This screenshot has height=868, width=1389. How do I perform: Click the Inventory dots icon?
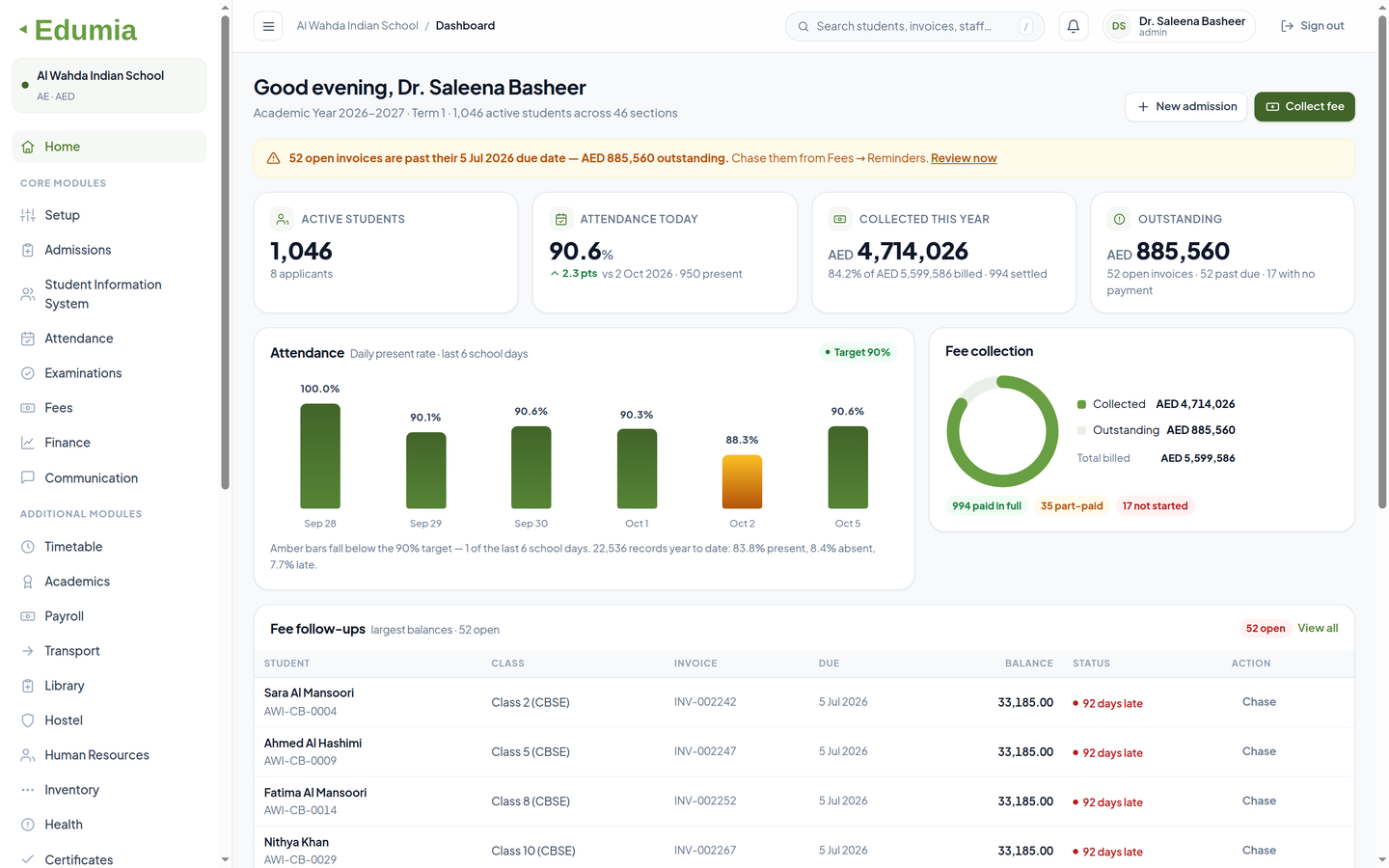click(x=28, y=790)
